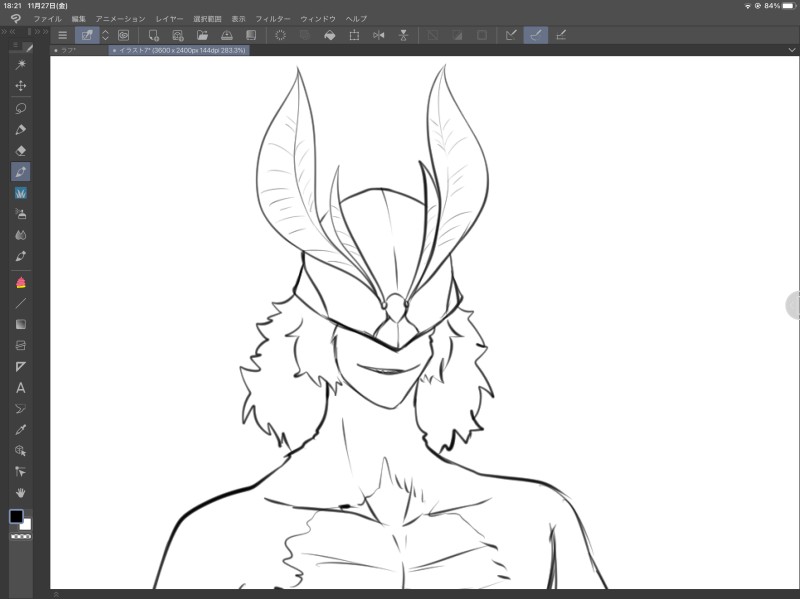This screenshot has height=599, width=800.
Task: Select the Text tool
Action: click(21, 388)
